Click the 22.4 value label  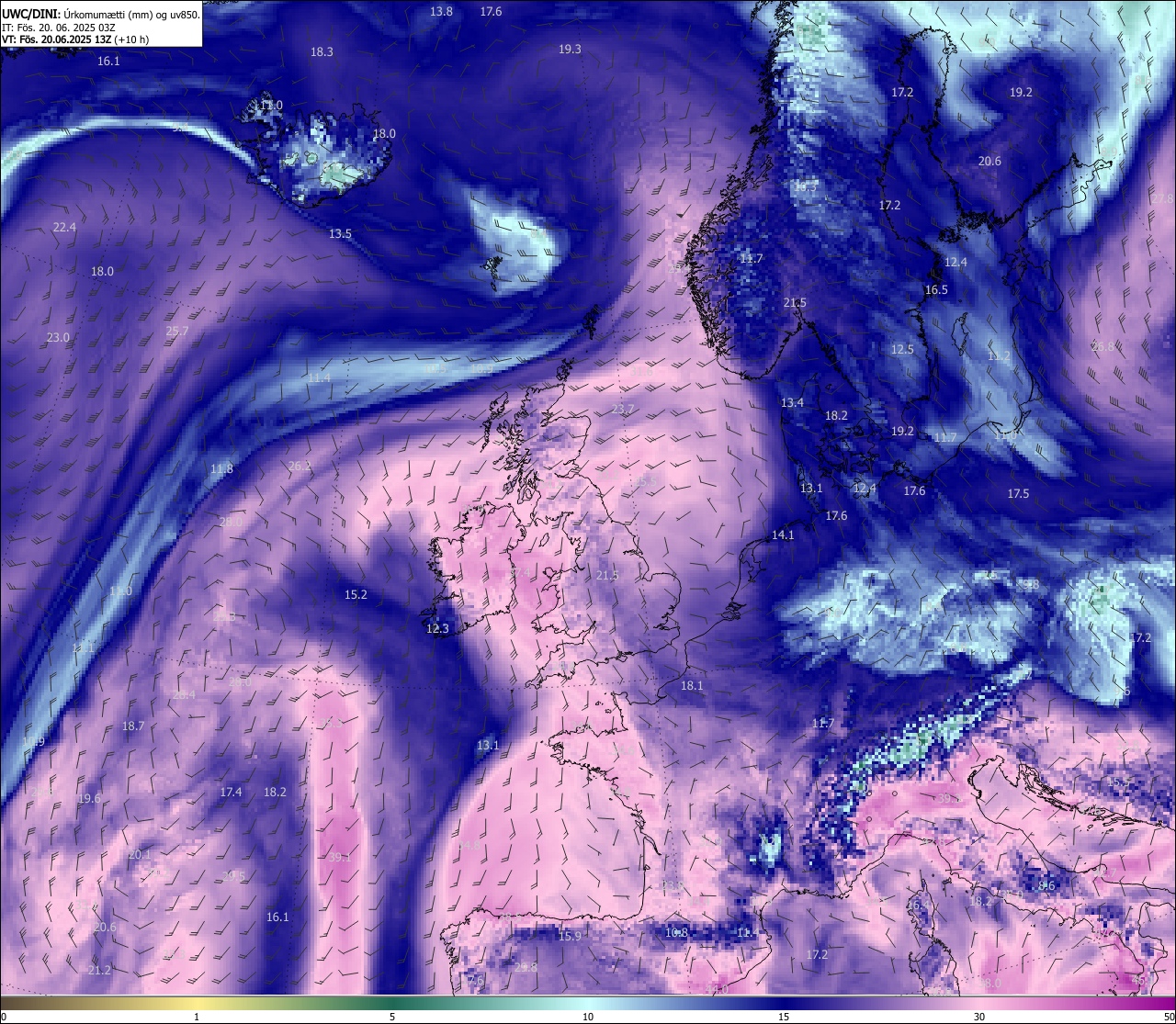pos(64,227)
